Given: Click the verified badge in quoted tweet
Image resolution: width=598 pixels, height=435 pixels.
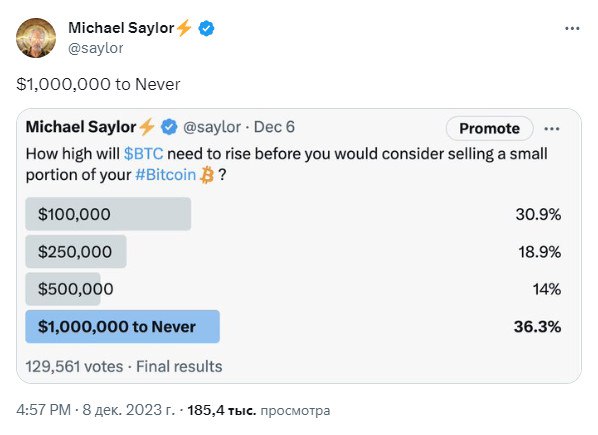Looking at the screenshot, I should (x=169, y=127).
